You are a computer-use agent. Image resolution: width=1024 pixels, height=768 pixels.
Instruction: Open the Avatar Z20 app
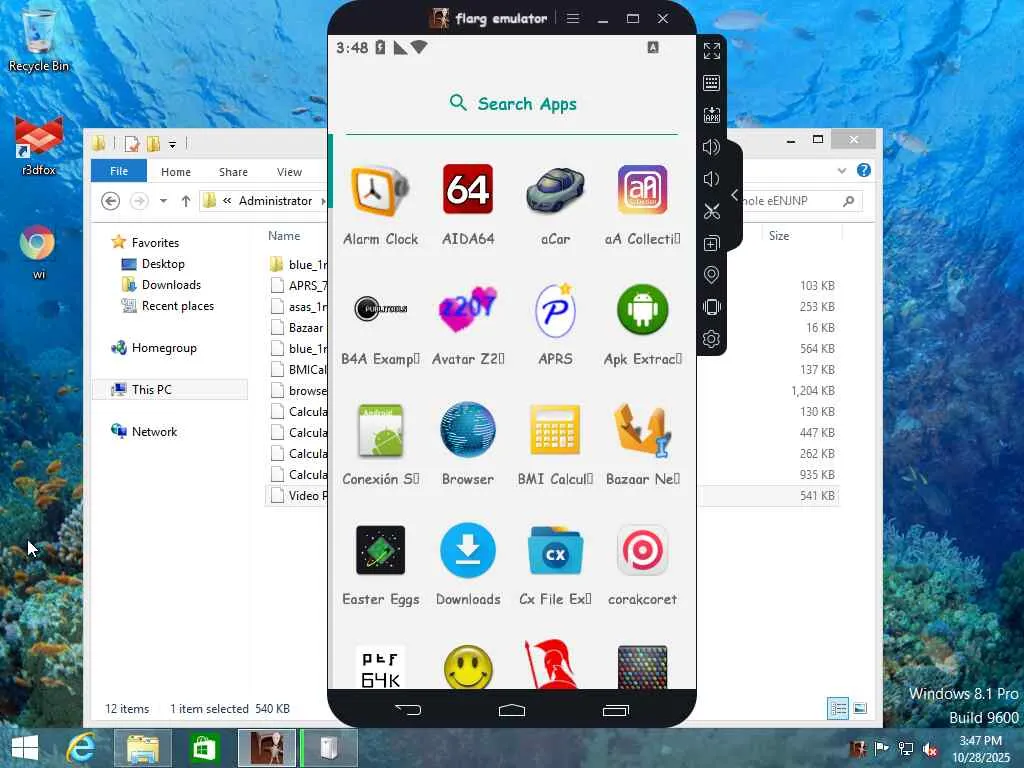[x=468, y=309]
